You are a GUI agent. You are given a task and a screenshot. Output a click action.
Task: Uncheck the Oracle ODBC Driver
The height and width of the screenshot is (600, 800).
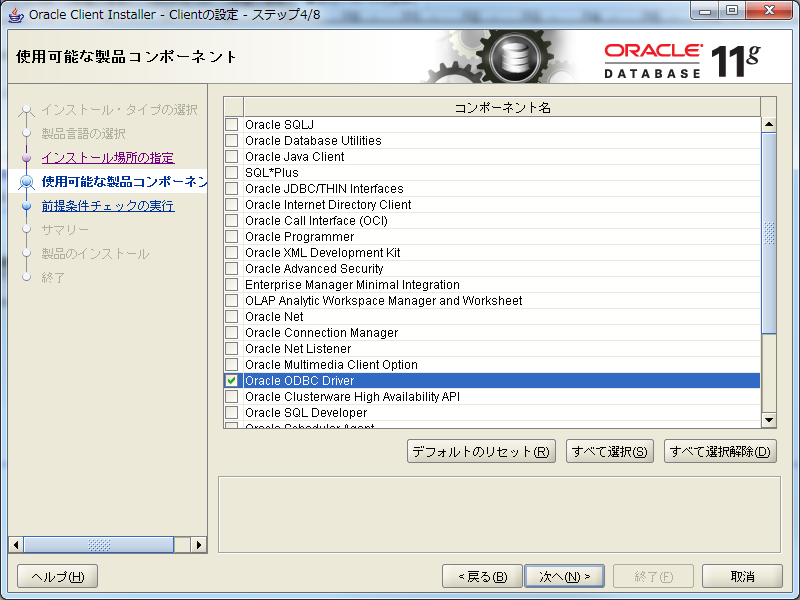tap(231, 380)
